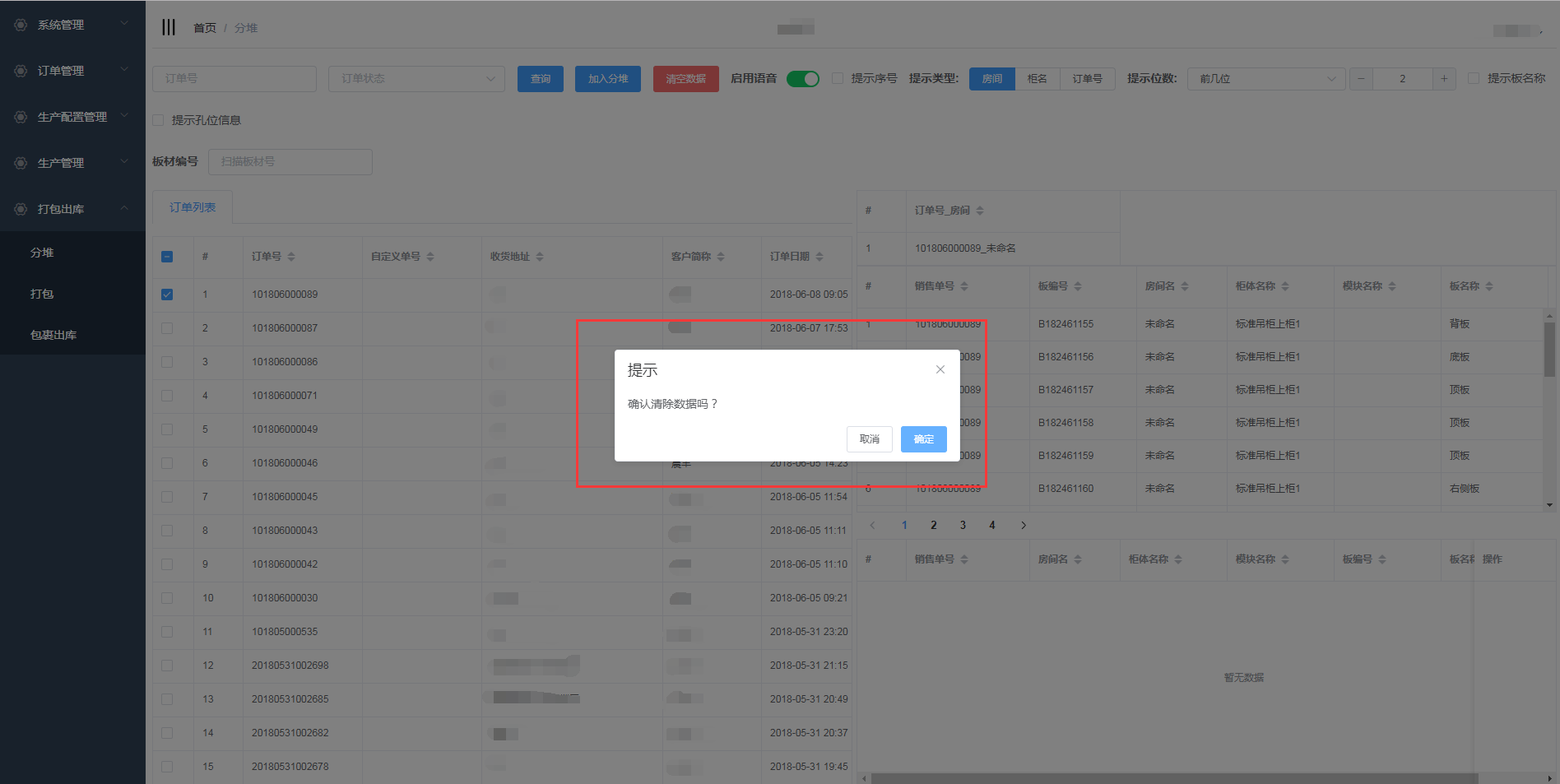
Task: Click the gear icon beside 订单管理
Action: 21,71
